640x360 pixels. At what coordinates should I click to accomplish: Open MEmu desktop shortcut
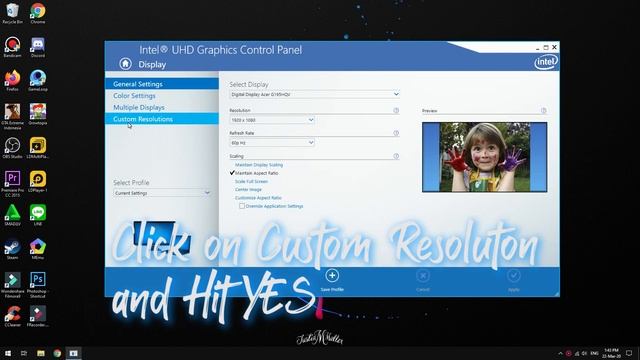(x=38, y=249)
